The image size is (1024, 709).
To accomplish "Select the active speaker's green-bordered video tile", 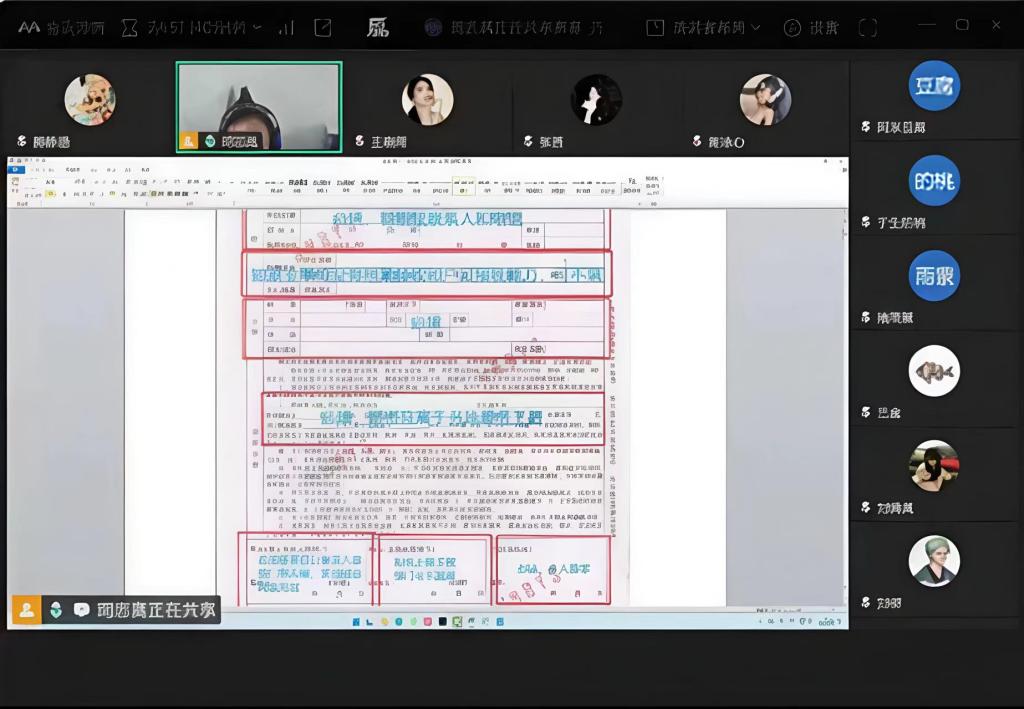I will point(259,107).
